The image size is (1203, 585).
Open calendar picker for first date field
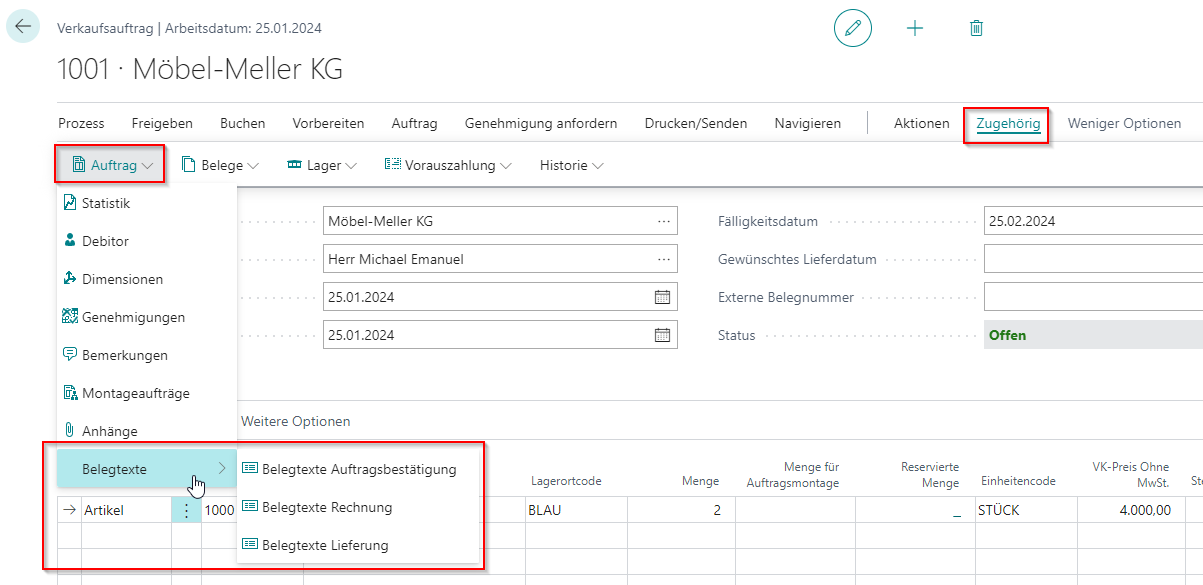tap(662, 297)
